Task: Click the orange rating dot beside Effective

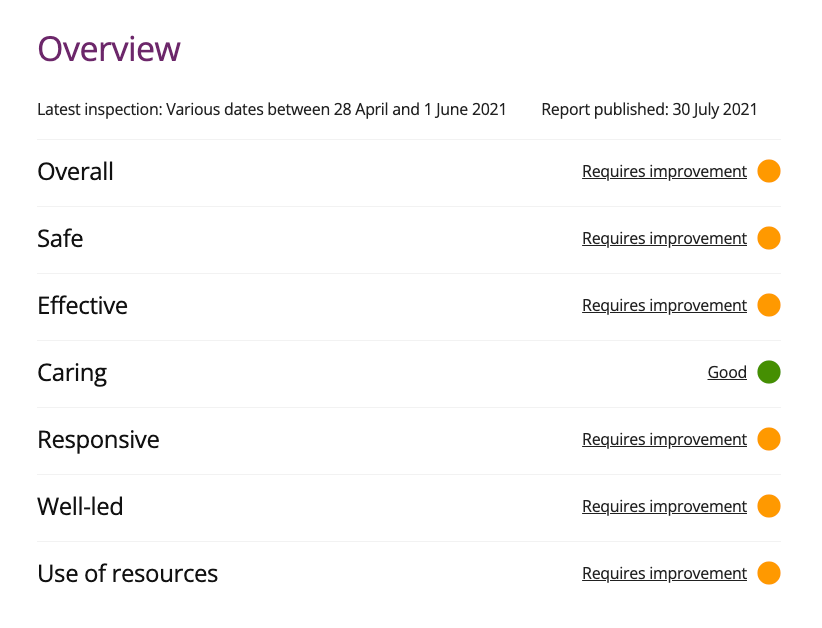Action: coord(768,305)
